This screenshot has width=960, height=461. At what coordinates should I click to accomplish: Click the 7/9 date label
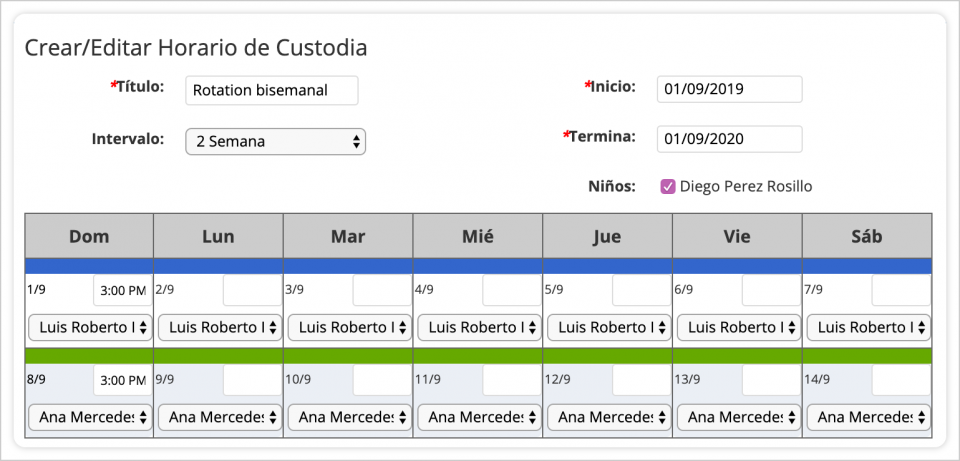[814, 290]
